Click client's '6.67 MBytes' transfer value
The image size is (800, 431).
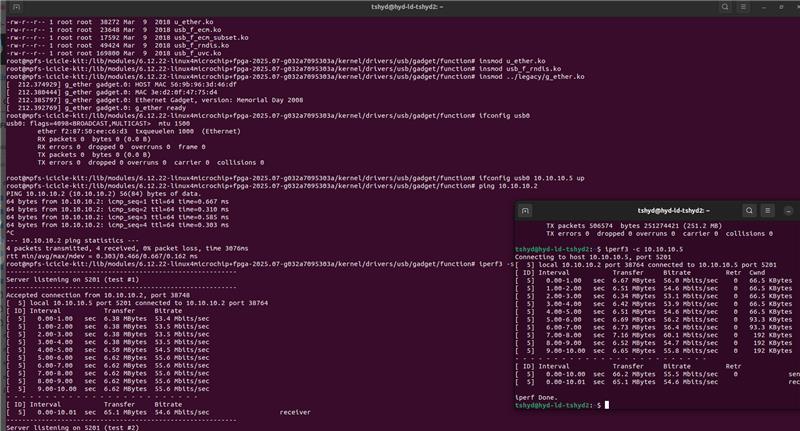click(634, 281)
